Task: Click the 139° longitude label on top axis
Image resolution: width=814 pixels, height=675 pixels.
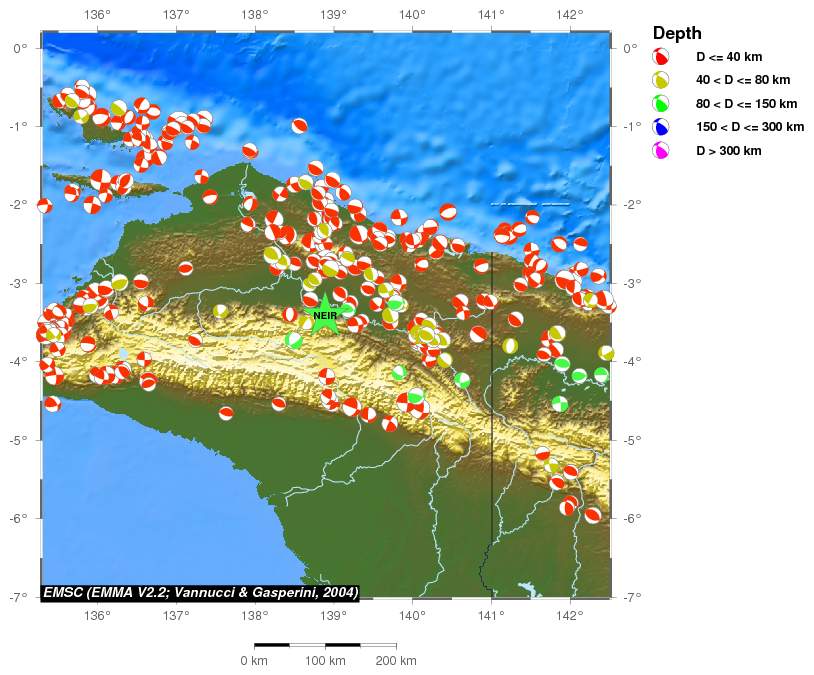Action: pos(333,15)
